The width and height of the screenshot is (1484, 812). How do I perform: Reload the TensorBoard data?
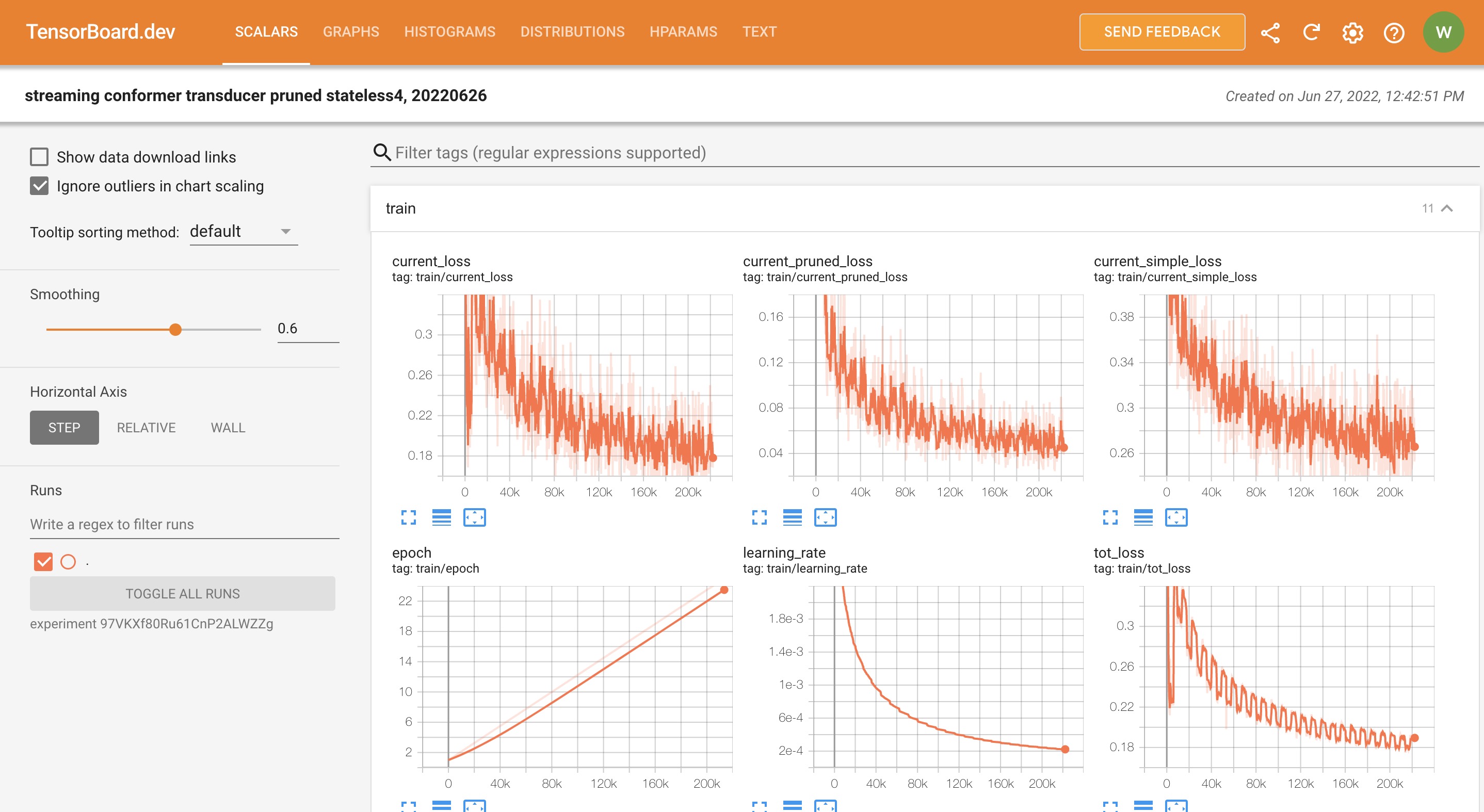click(x=1311, y=33)
